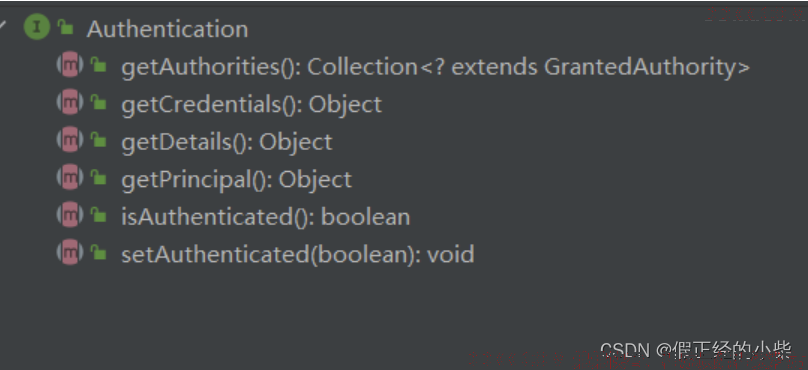
Task: Select the getCredentials(): Object entry
Action: click(x=251, y=105)
